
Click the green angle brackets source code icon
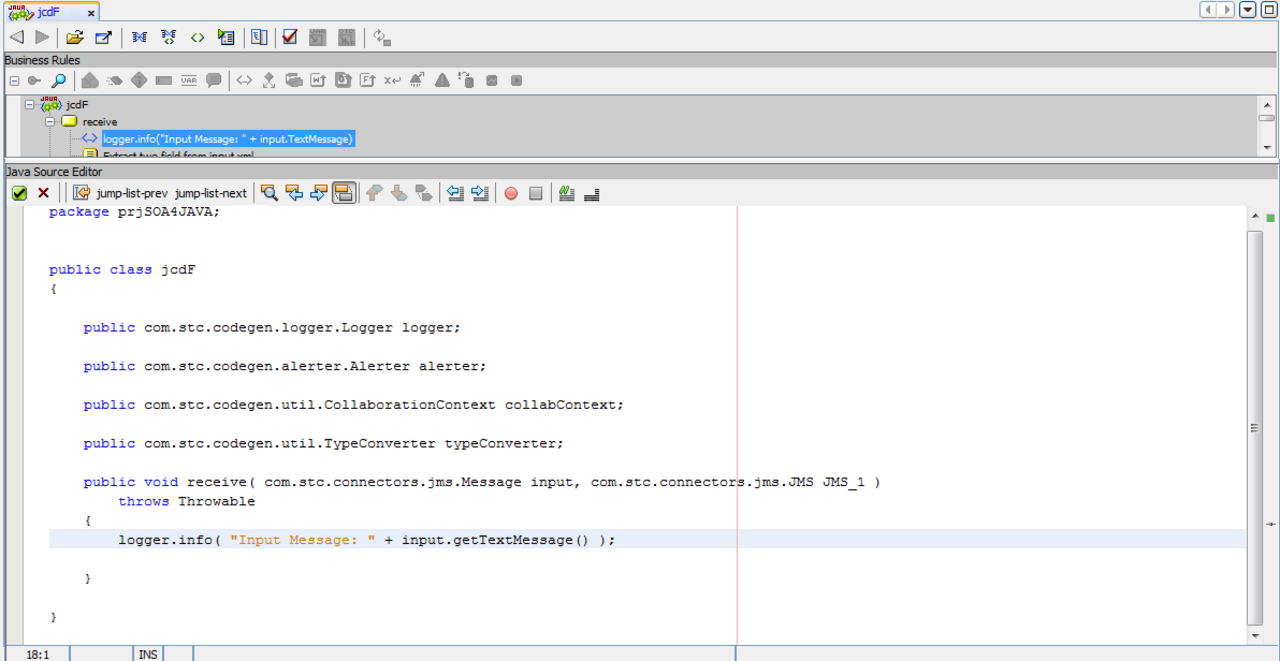[197, 37]
